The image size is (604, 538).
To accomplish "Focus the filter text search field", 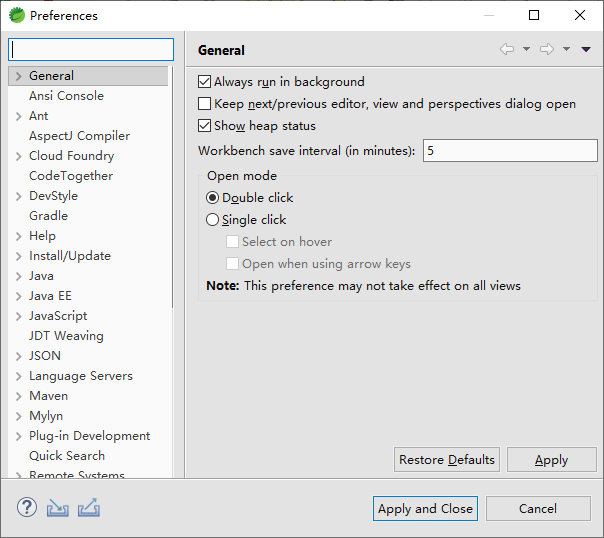I will pyautogui.click(x=91, y=49).
